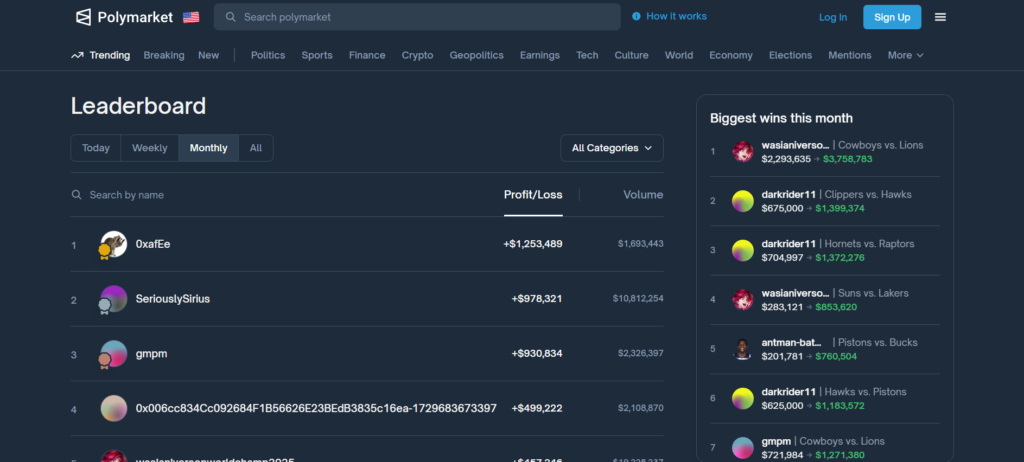Go to Elections markets
Viewport: 1024px width, 462px height.
tap(790, 56)
